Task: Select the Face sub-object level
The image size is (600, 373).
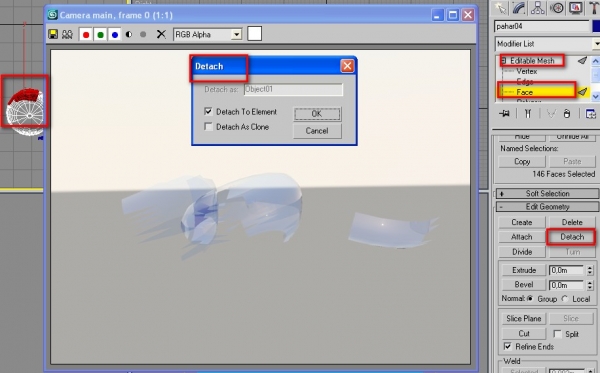Action: click(x=524, y=92)
